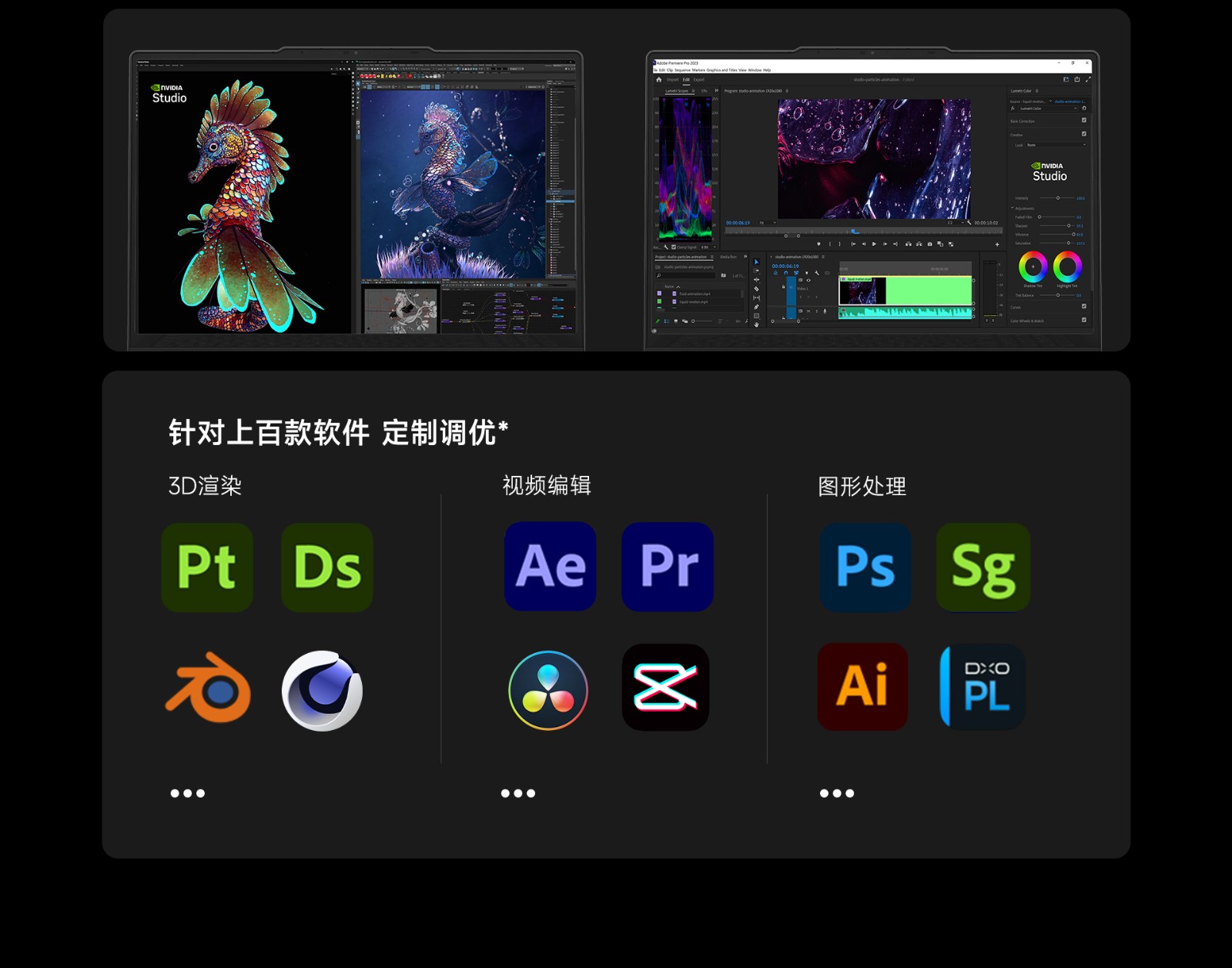Select the liquid-motion video clip thumbnail in timeline
The height and width of the screenshot is (968, 1232).
pyautogui.click(x=862, y=290)
